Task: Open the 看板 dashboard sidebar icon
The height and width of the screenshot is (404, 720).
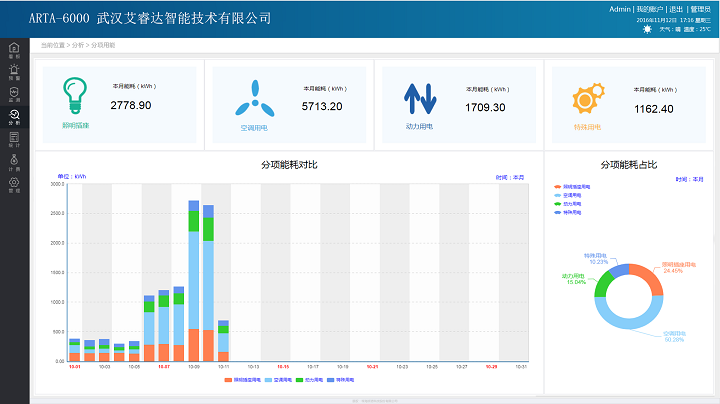Action: click(x=14, y=50)
